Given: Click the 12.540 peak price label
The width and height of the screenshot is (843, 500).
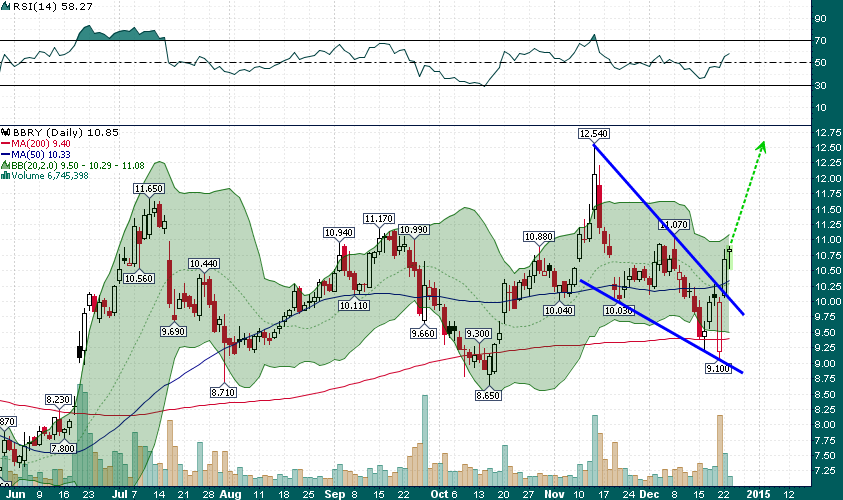Looking at the screenshot, I should [594, 133].
